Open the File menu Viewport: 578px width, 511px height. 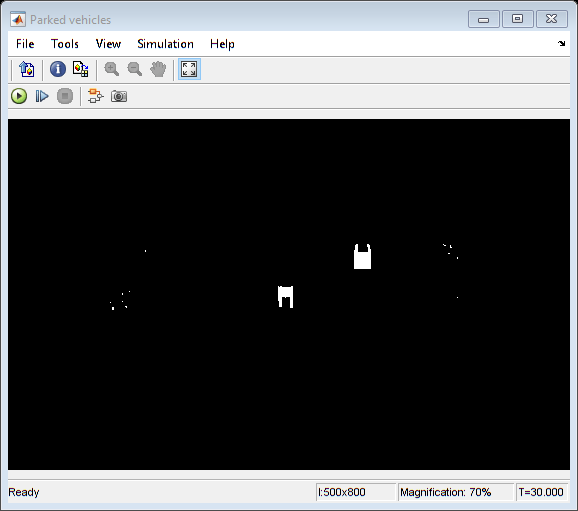coord(25,44)
